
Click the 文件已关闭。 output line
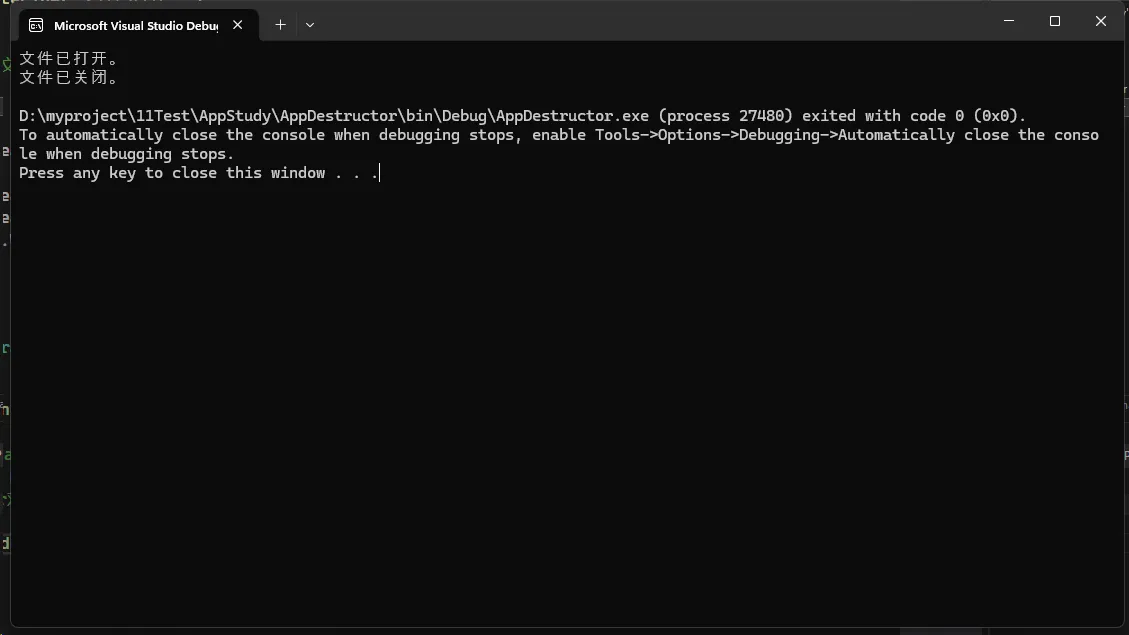pyautogui.click(x=68, y=77)
